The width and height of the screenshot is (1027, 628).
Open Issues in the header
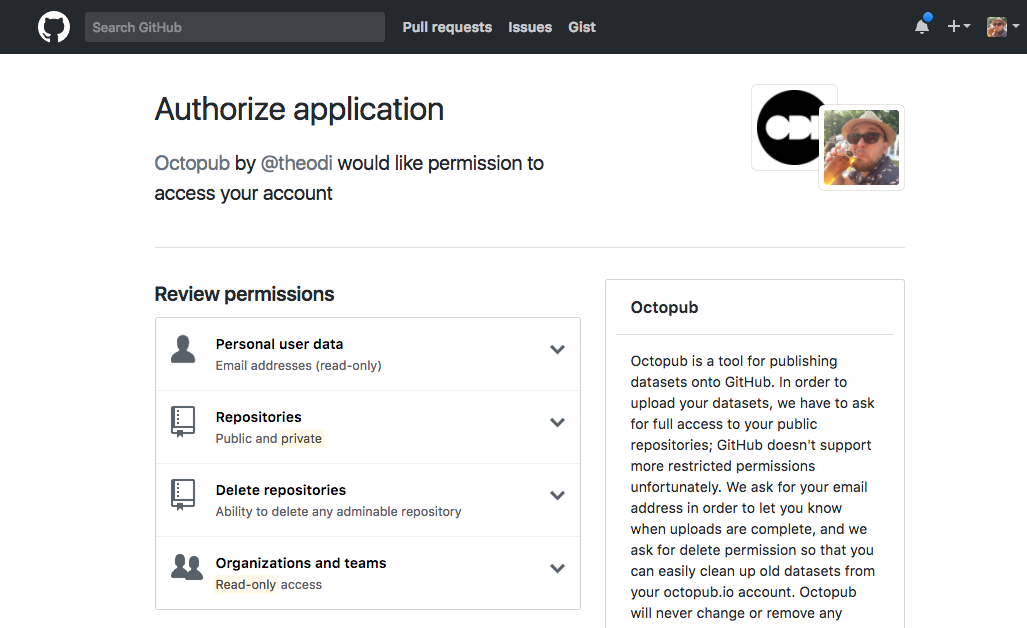coord(530,27)
